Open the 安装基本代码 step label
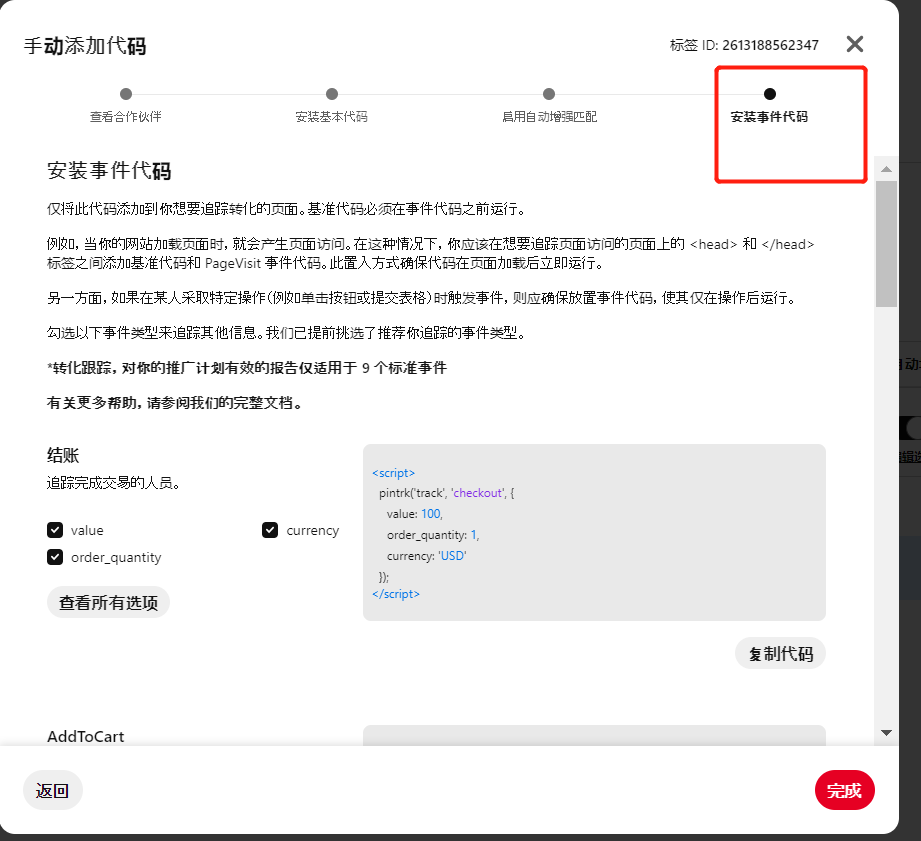 (x=331, y=117)
